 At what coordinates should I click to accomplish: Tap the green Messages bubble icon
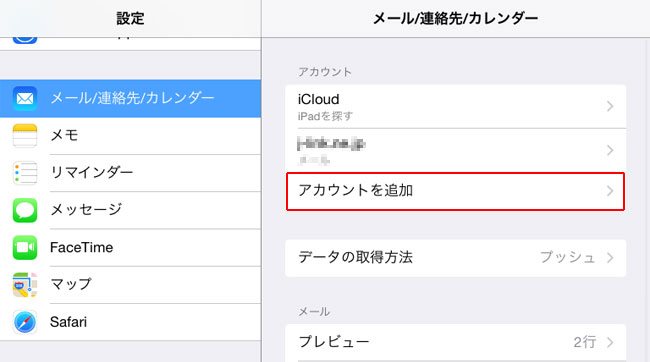(25, 210)
